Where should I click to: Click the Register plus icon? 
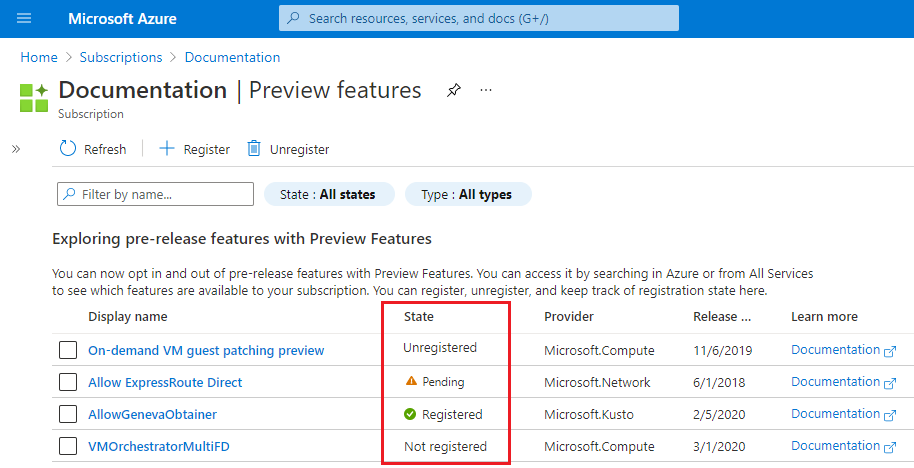tap(167, 149)
